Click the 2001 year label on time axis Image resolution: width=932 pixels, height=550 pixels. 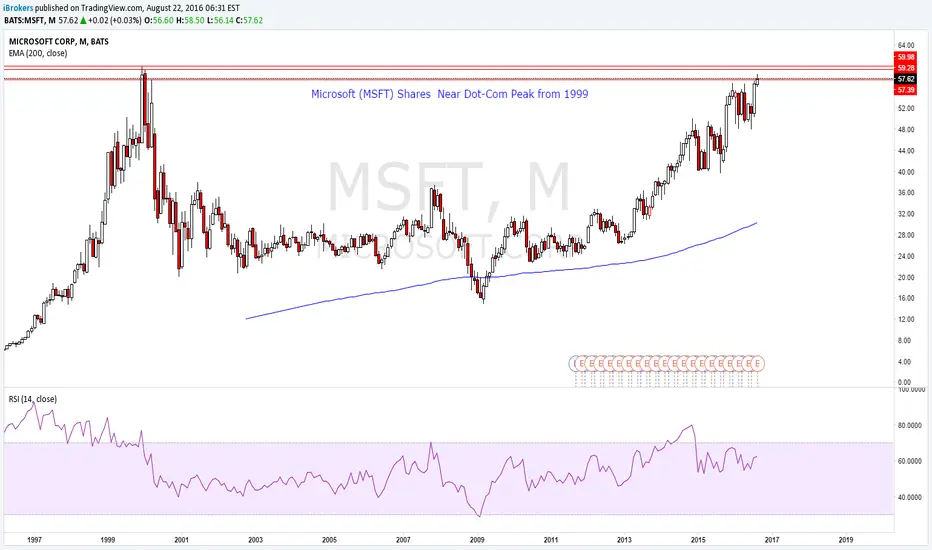click(x=181, y=540)
